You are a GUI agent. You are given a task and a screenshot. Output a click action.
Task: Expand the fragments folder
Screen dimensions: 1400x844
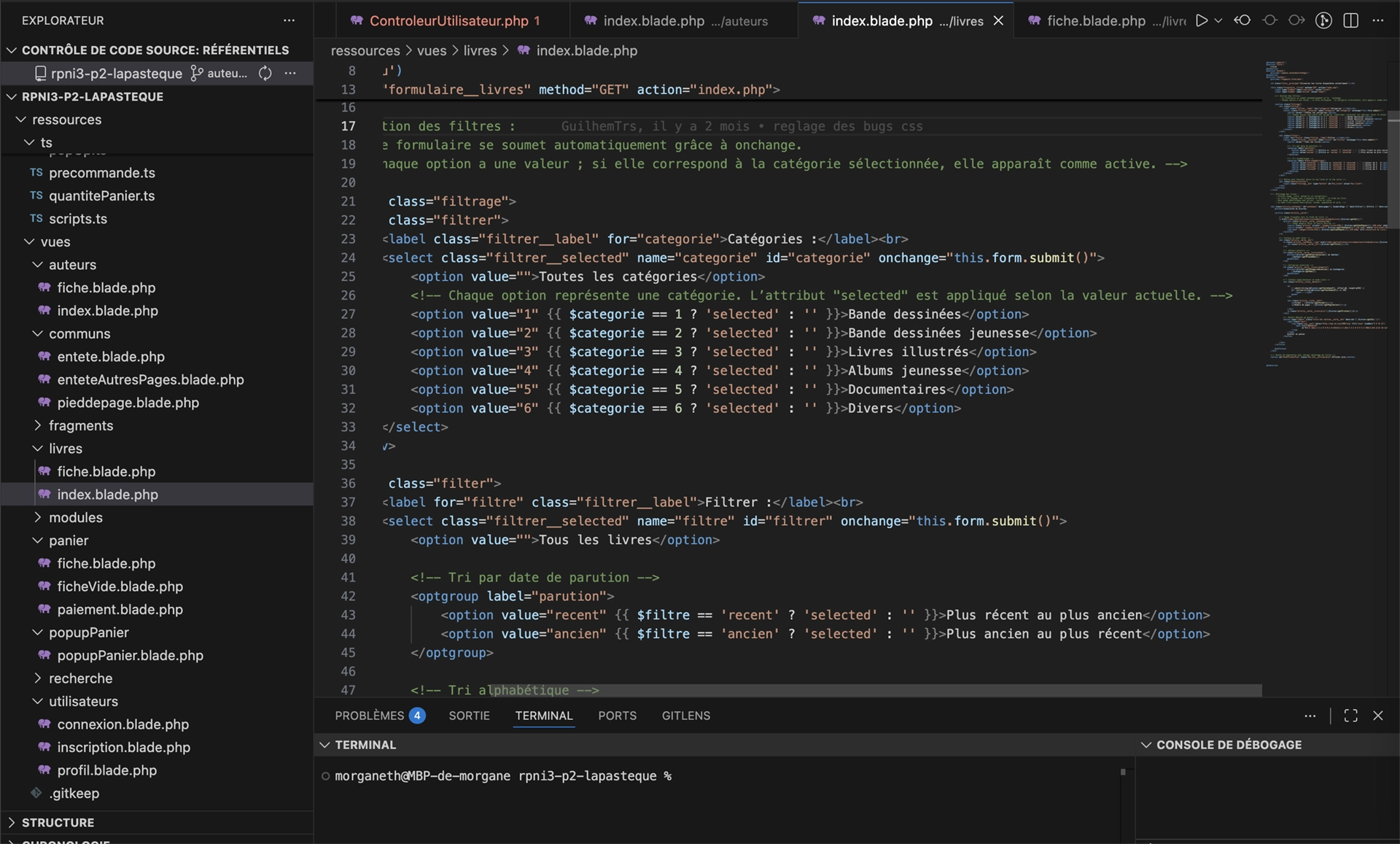tap(80, 425)
